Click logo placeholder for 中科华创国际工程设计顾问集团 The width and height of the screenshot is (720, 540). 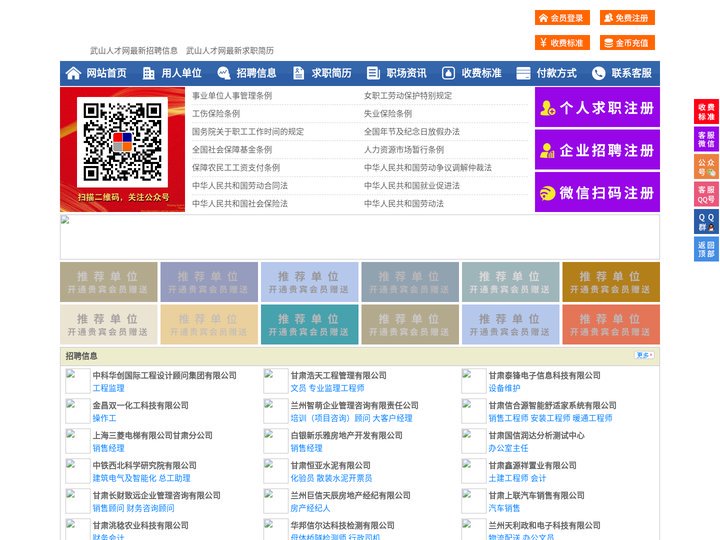point(77,381)
